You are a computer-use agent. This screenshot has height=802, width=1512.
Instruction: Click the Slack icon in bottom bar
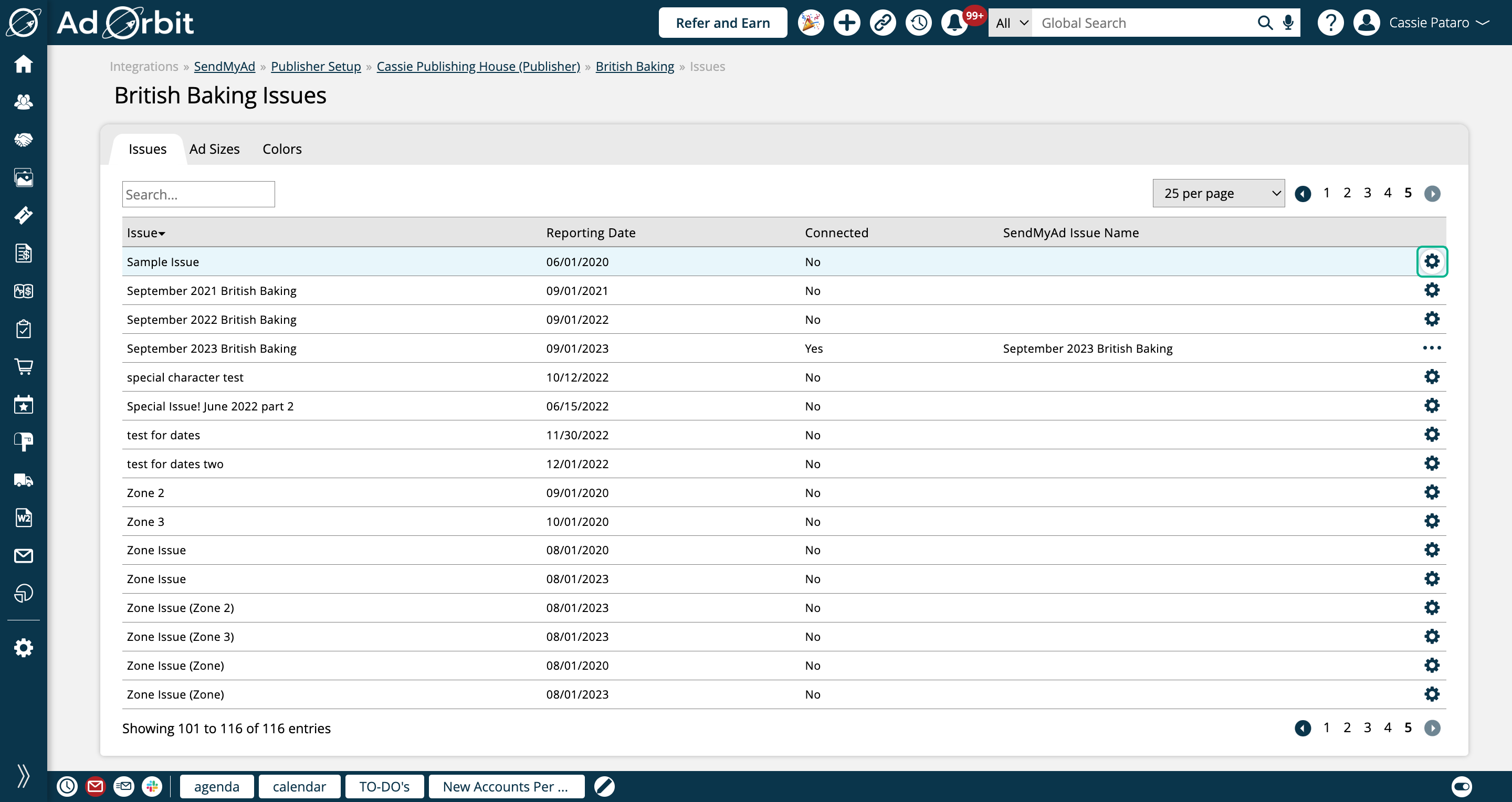(x=152, y=786)
